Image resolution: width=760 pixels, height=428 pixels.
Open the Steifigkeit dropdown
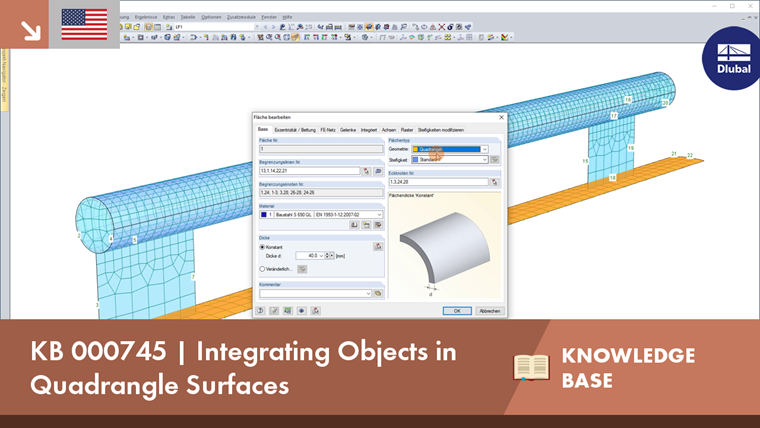point(484,159)
